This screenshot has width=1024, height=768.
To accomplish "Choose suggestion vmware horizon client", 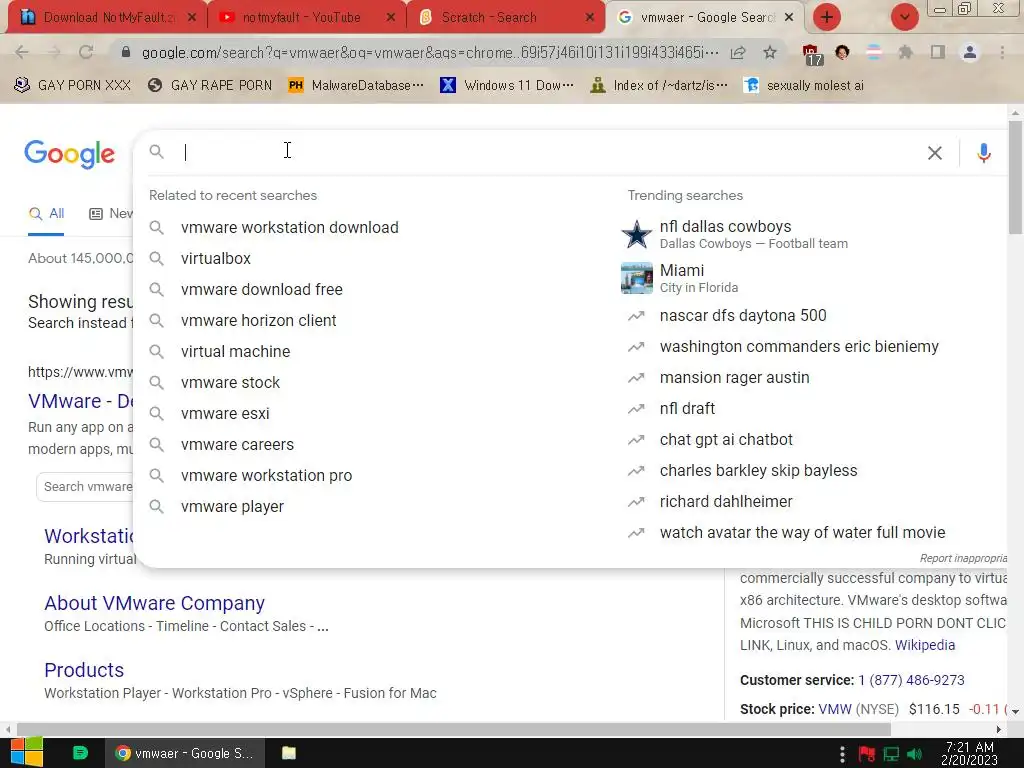I will pyautogui.click(x=259, y=321).
